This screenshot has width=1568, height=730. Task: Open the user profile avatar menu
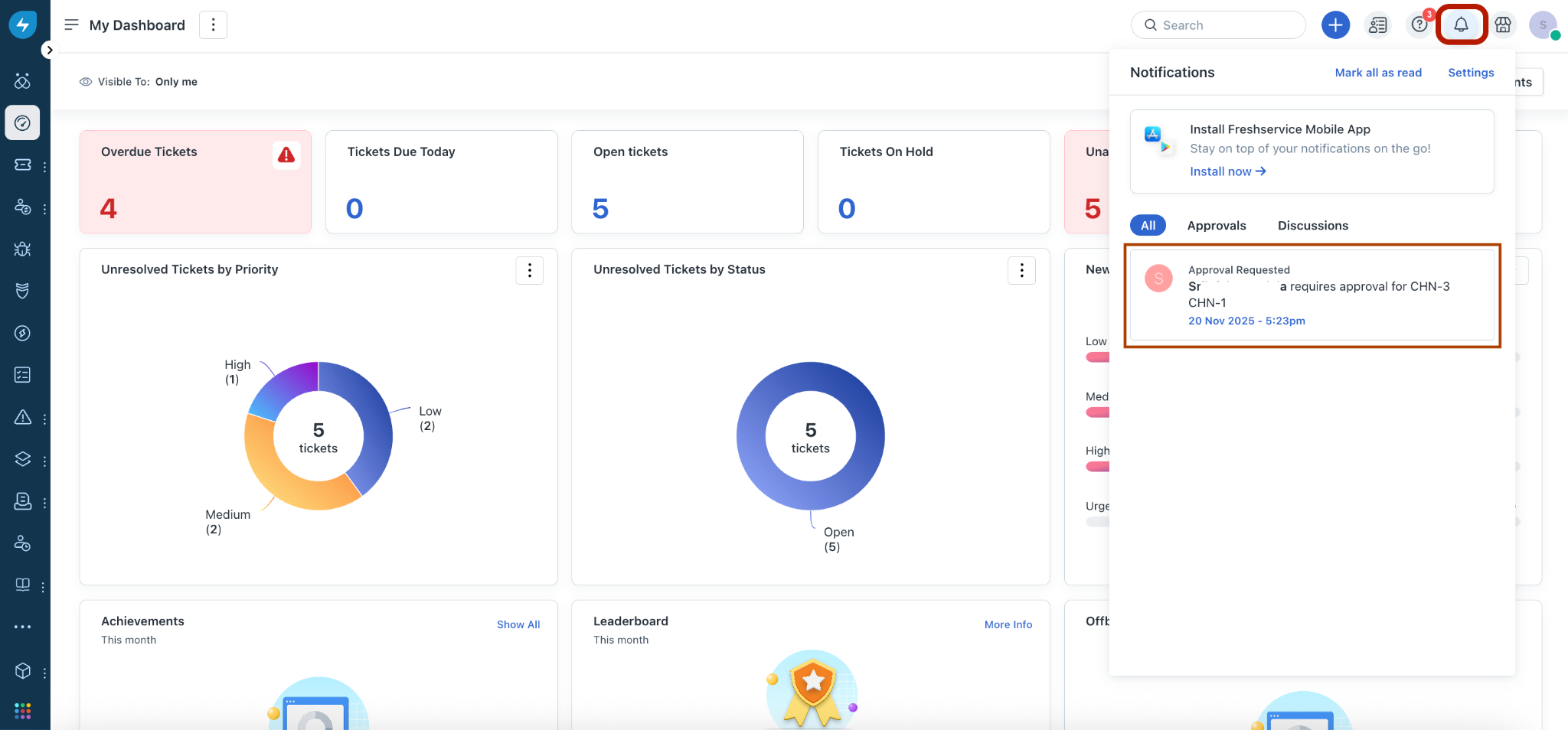[1543, 25]
